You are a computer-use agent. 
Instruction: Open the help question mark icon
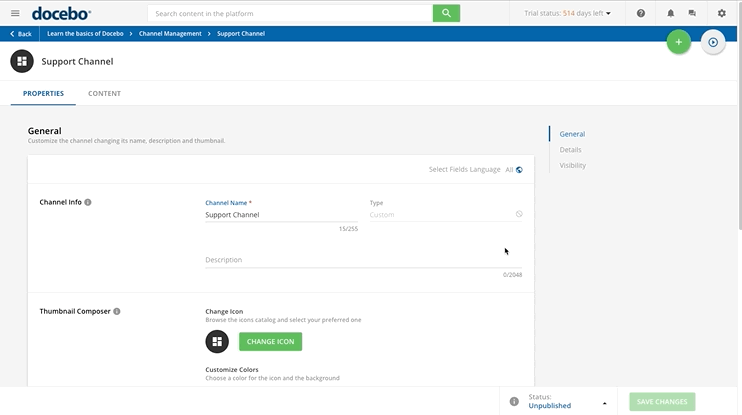coord(641,13)
